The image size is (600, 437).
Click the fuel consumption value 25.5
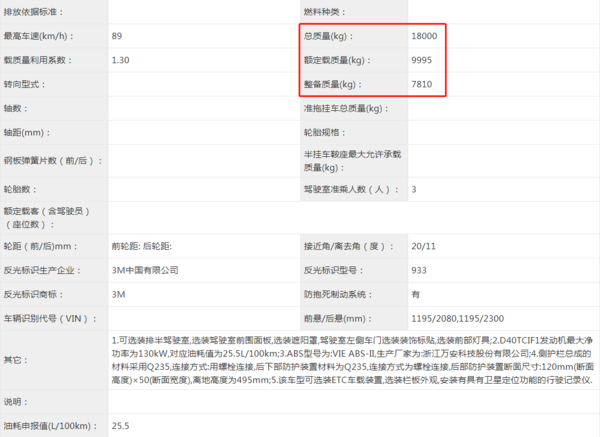tap(121, 426)
